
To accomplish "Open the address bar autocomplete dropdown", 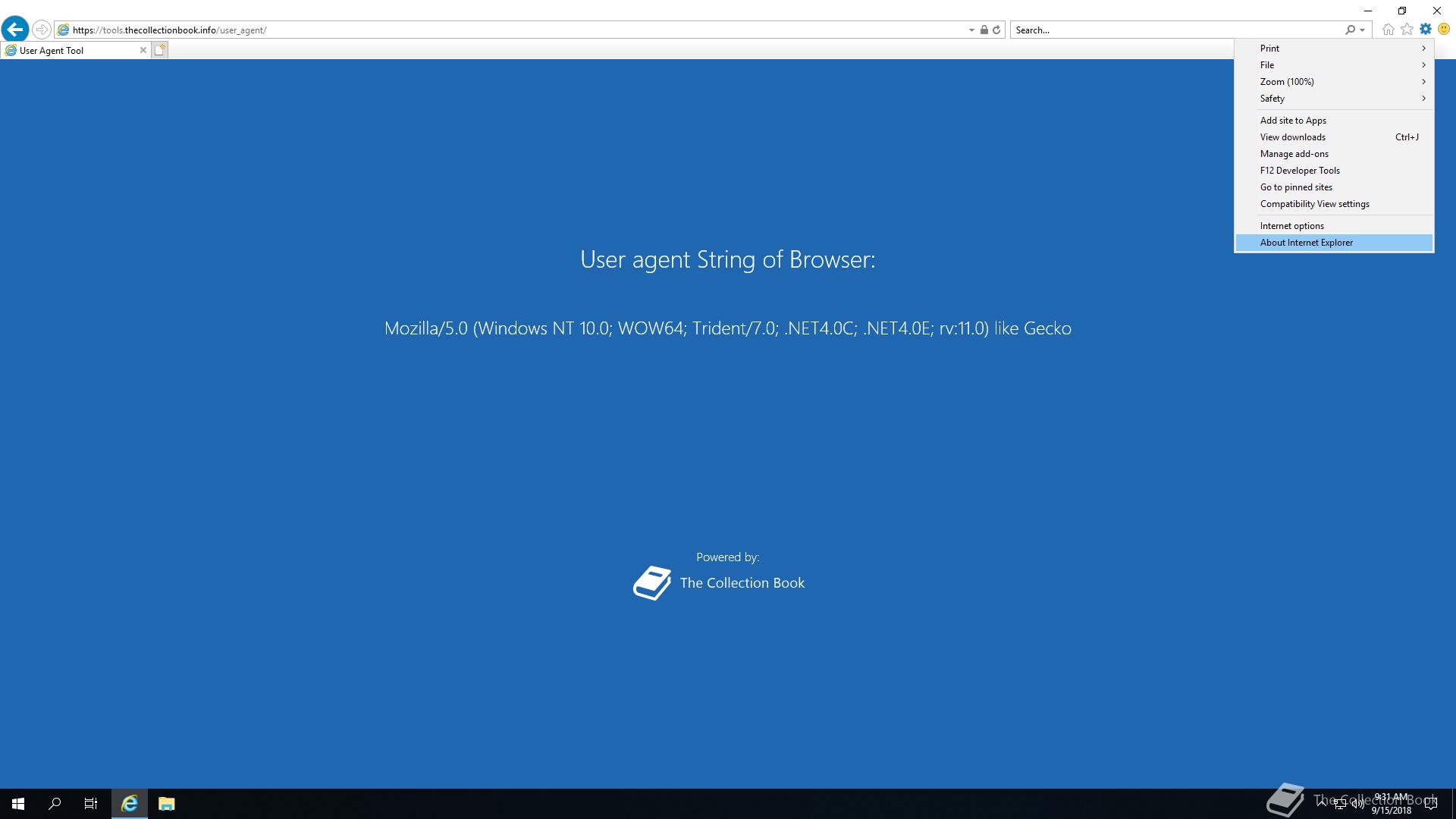I will point(971,30).
